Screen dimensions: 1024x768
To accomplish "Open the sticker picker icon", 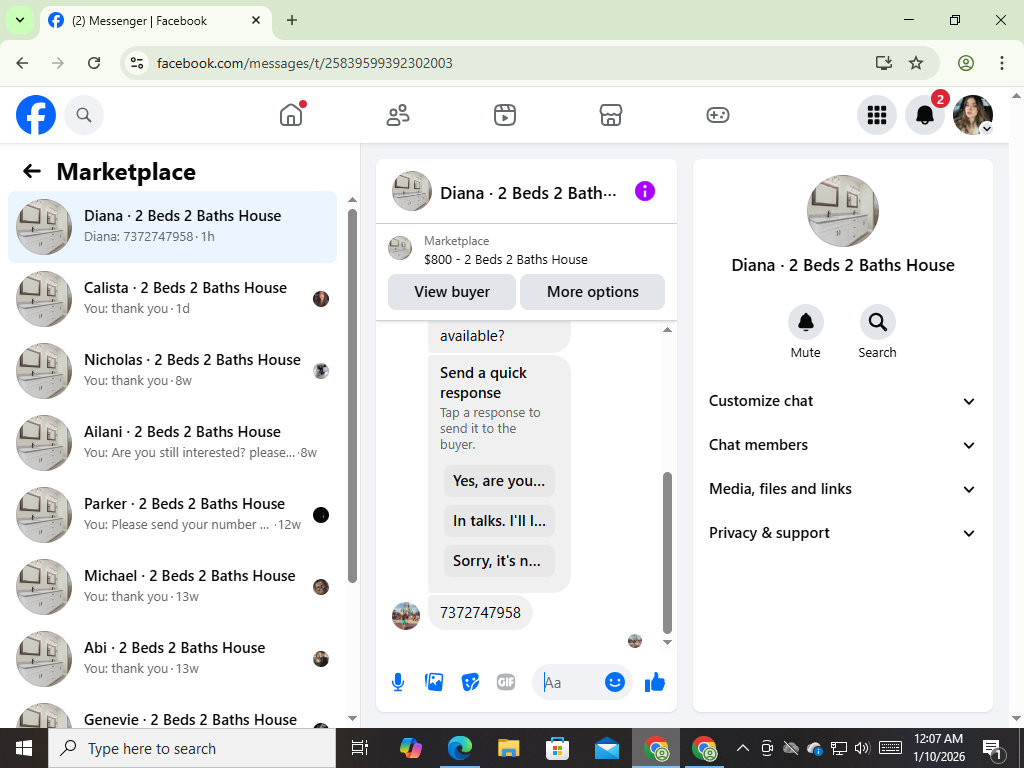I will [470, 682].
